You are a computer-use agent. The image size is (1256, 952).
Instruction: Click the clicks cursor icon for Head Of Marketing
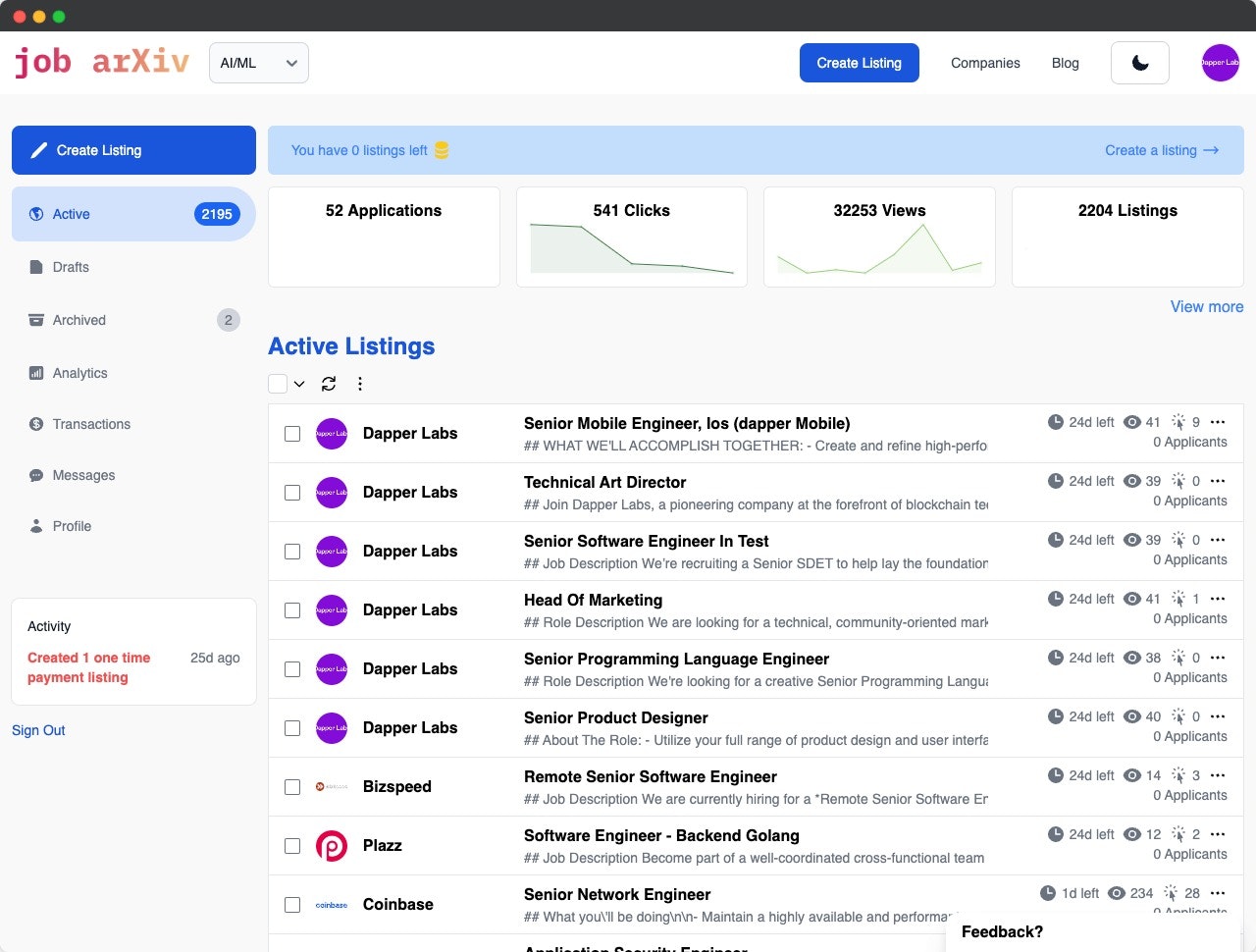(x=1178, y=599)
